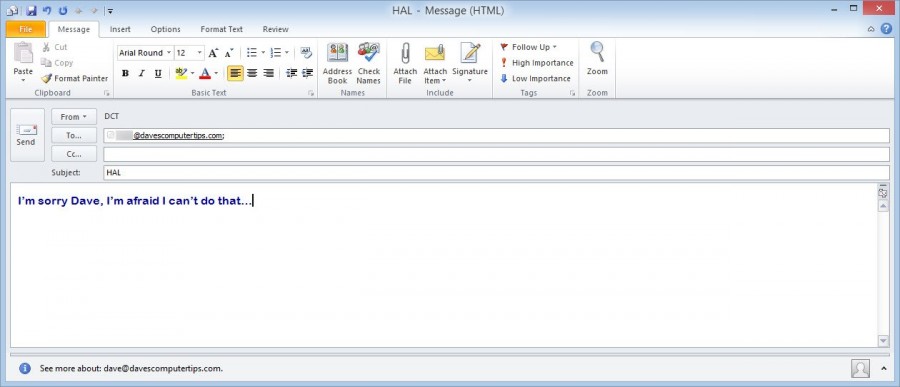Viewport: 900px width, 387px height.
Task: Open the Address Book
Action: [x=337, y=64]
